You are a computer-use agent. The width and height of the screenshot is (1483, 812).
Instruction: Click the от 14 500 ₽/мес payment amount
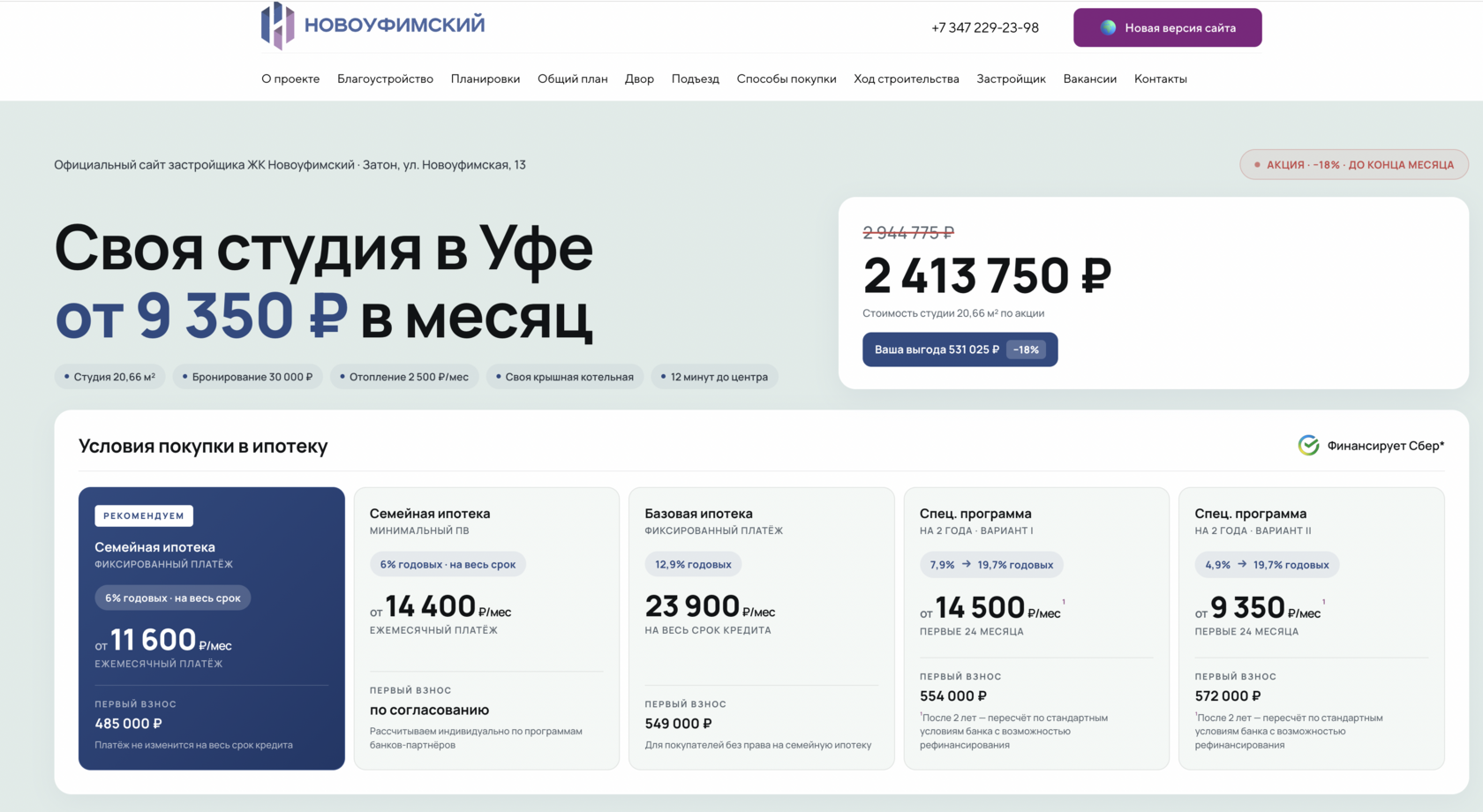tap(990, 607)
